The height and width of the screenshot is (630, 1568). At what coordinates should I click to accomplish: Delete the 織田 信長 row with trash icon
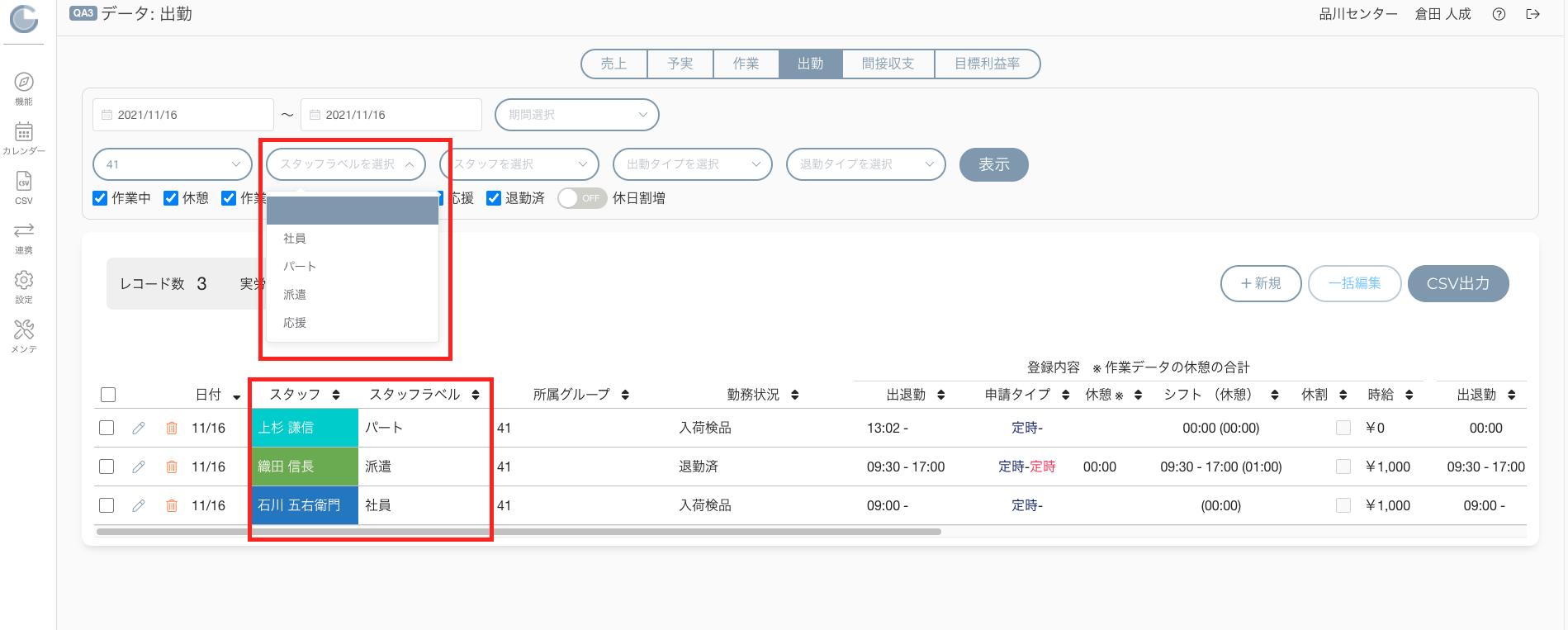[x=172, y=467]
